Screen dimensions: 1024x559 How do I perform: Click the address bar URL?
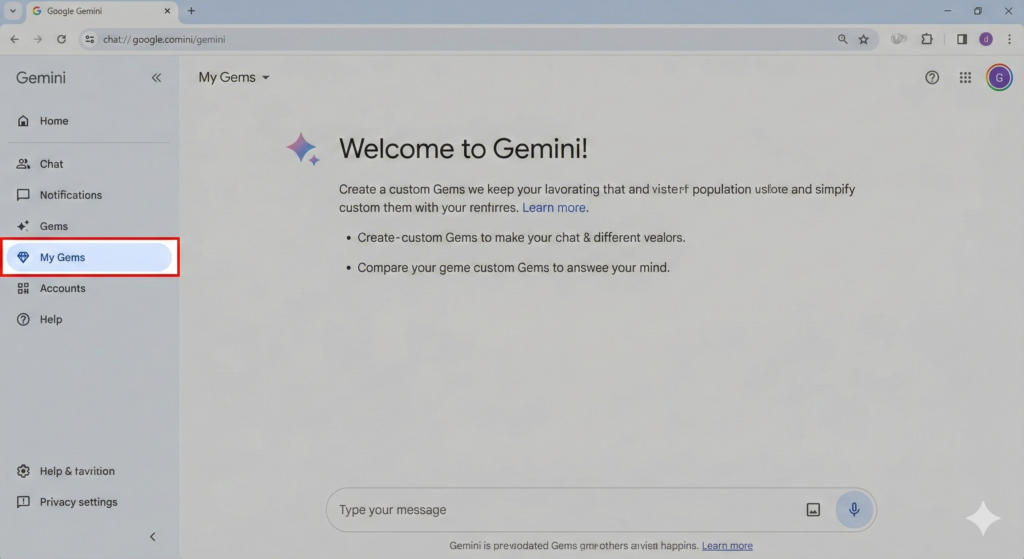point(164,39)
